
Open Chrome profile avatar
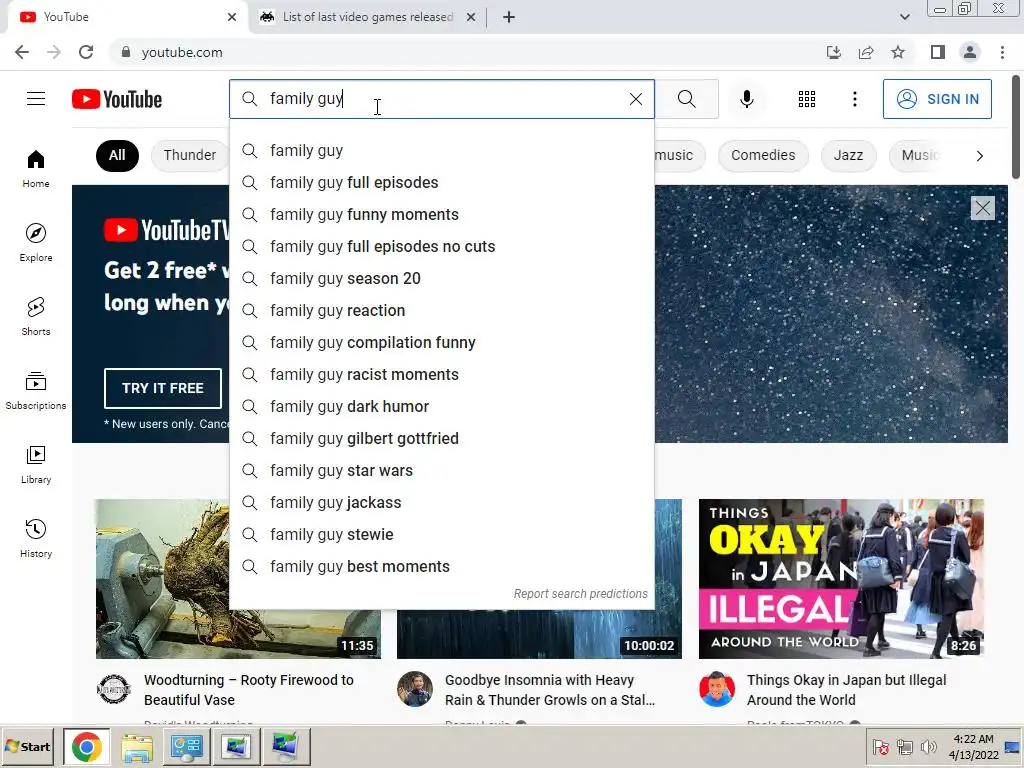click(x=970, y=52)
